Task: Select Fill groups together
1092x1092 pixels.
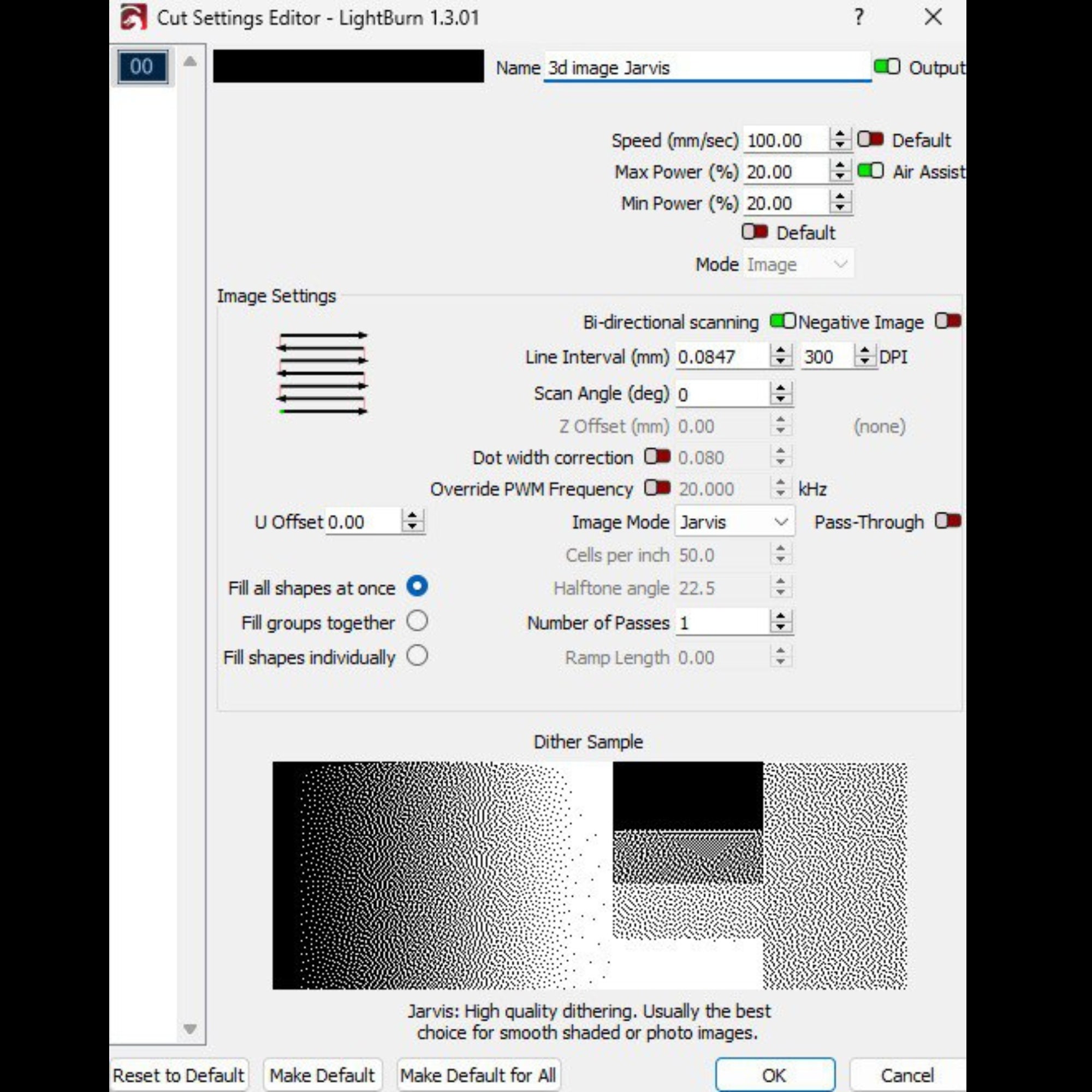Action: pyautogui.click(x=418, y=621)
